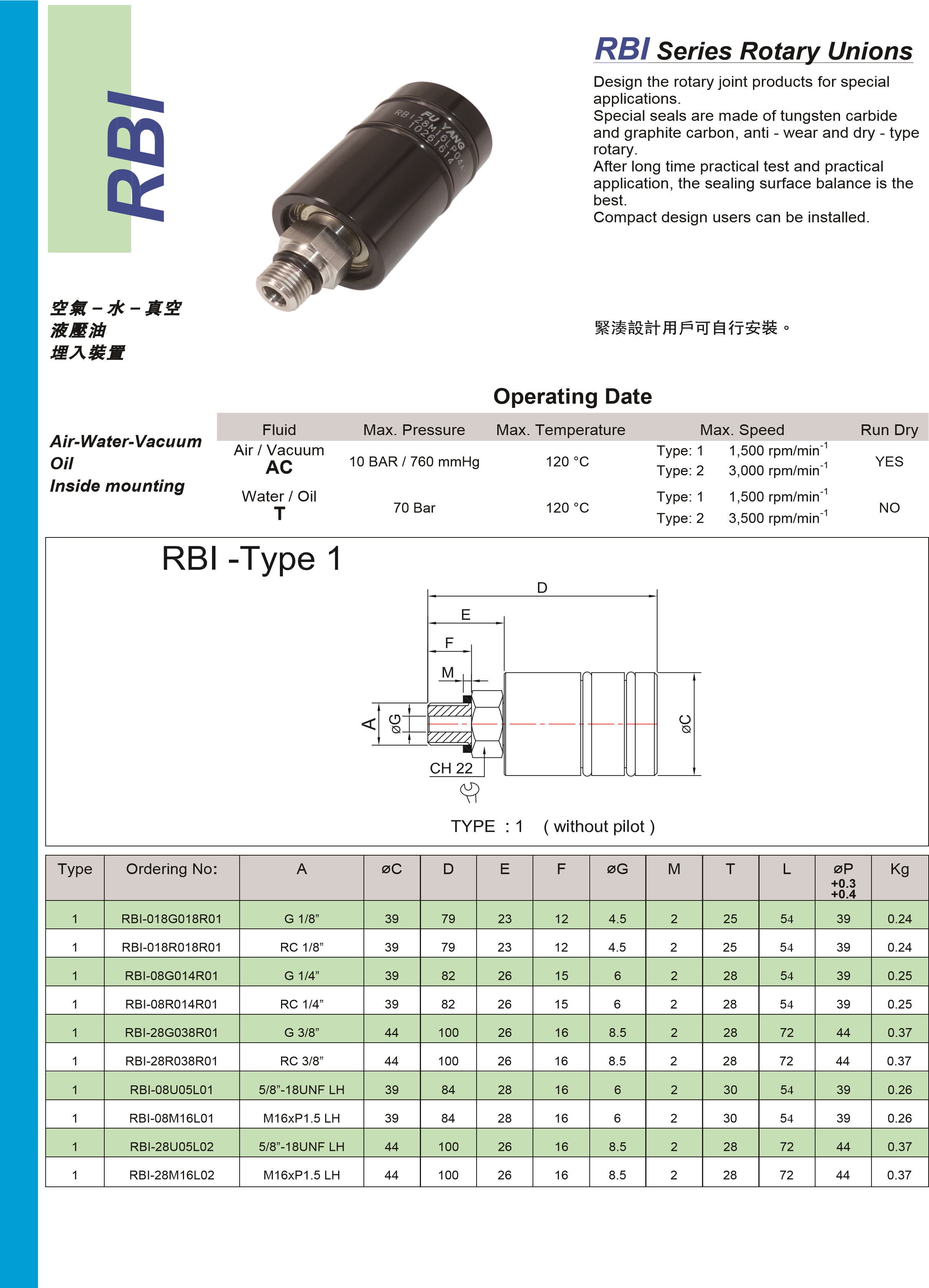Select the Ordering No: column header
The width and height of the screenshot is (929, 1288).
tap(171, 869)
